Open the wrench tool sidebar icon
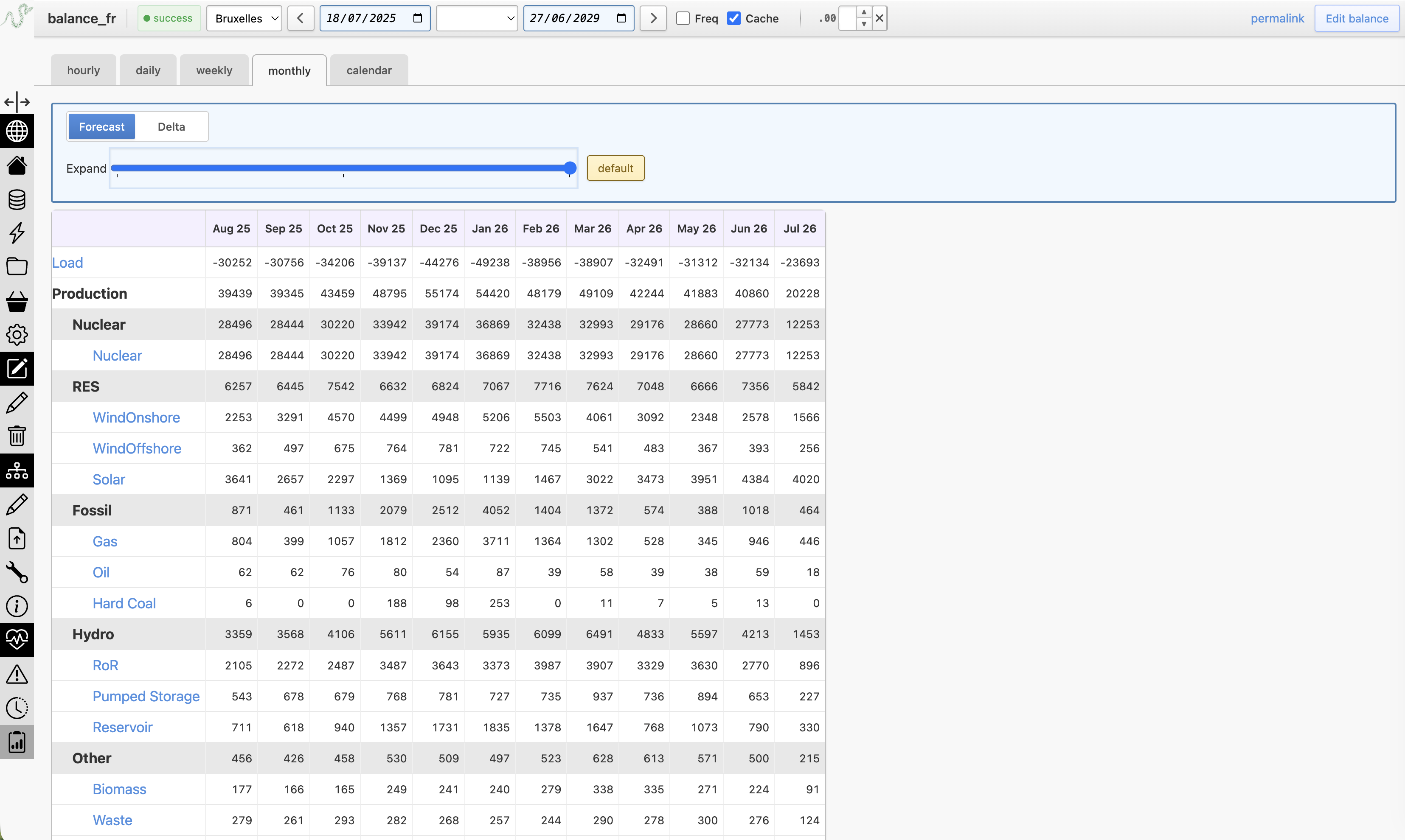The image size is (1405, 840). coord(17,572)
